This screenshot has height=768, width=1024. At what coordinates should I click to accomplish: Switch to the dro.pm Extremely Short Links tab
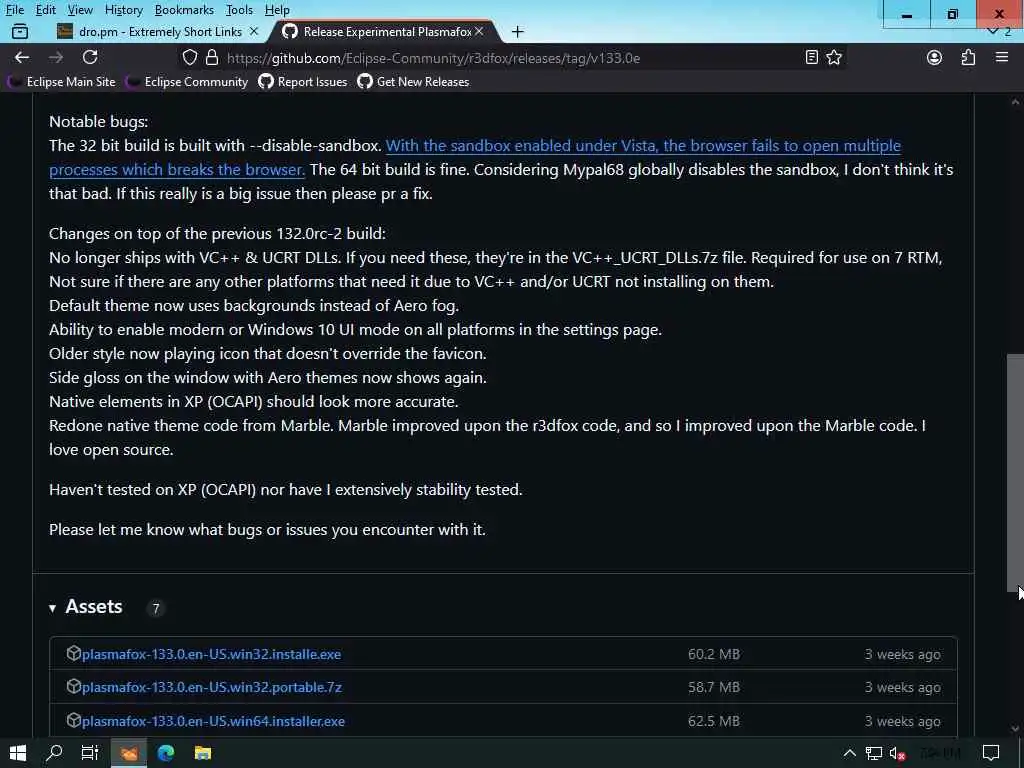pos(157,31)
